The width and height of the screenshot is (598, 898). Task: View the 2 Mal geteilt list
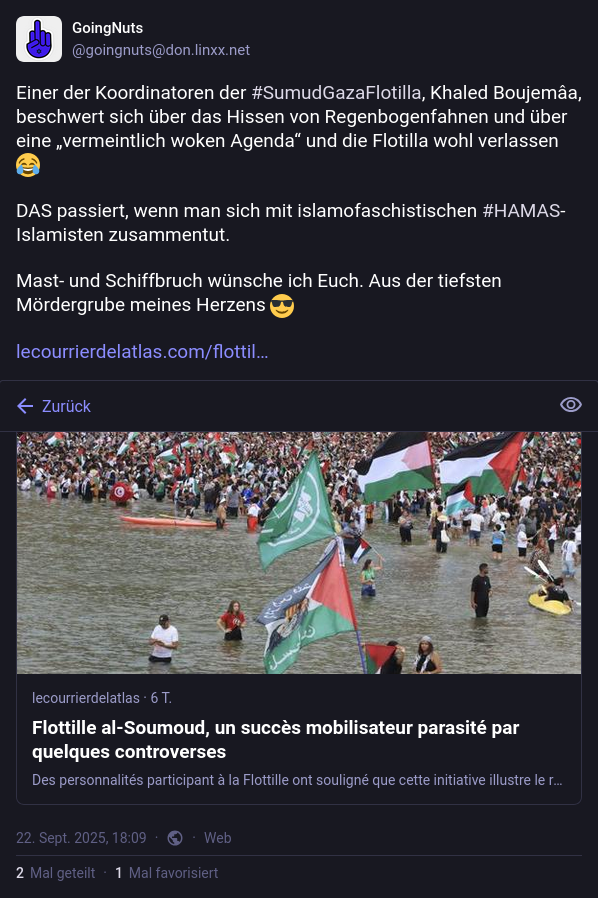(x=56, y=873)
